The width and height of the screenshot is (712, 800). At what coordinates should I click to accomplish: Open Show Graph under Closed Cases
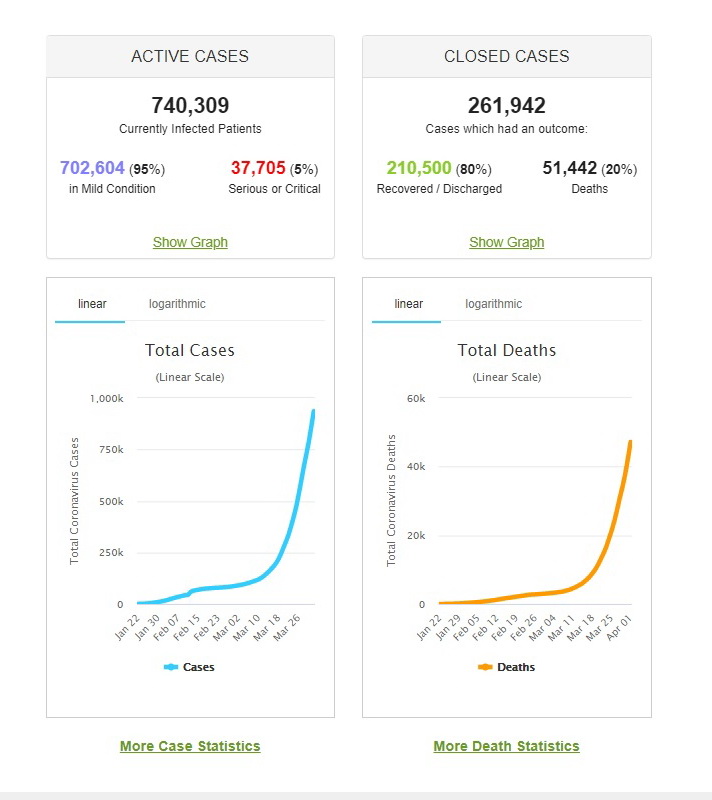[x=507, y=242]
